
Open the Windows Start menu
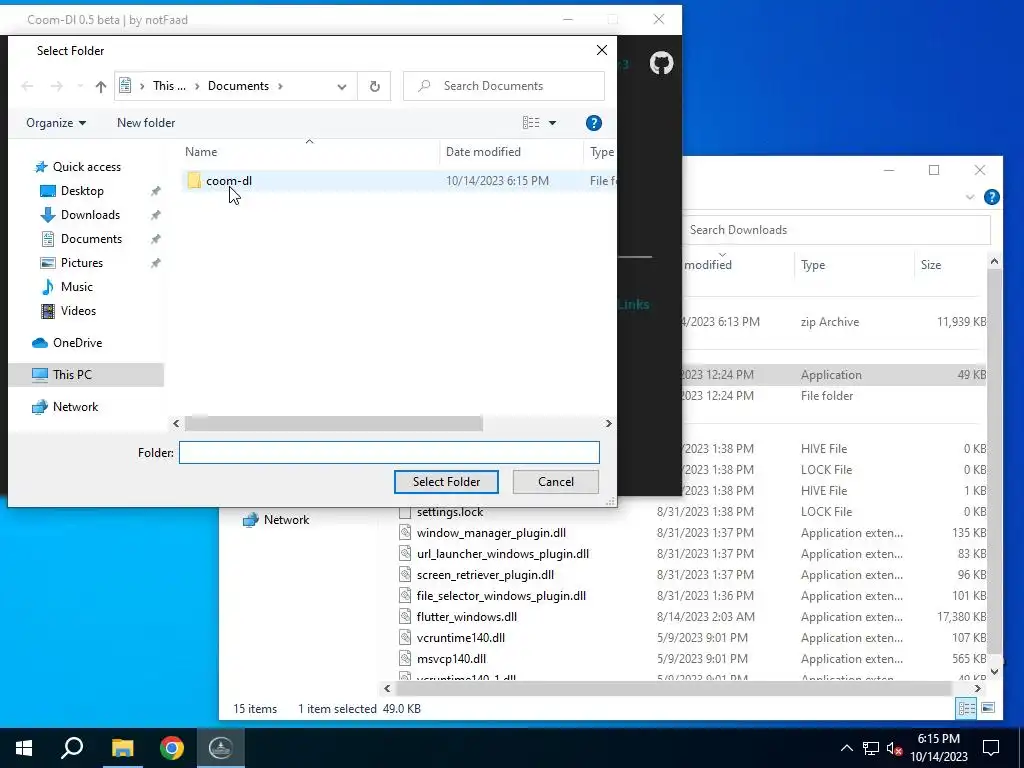pos(24,748)
